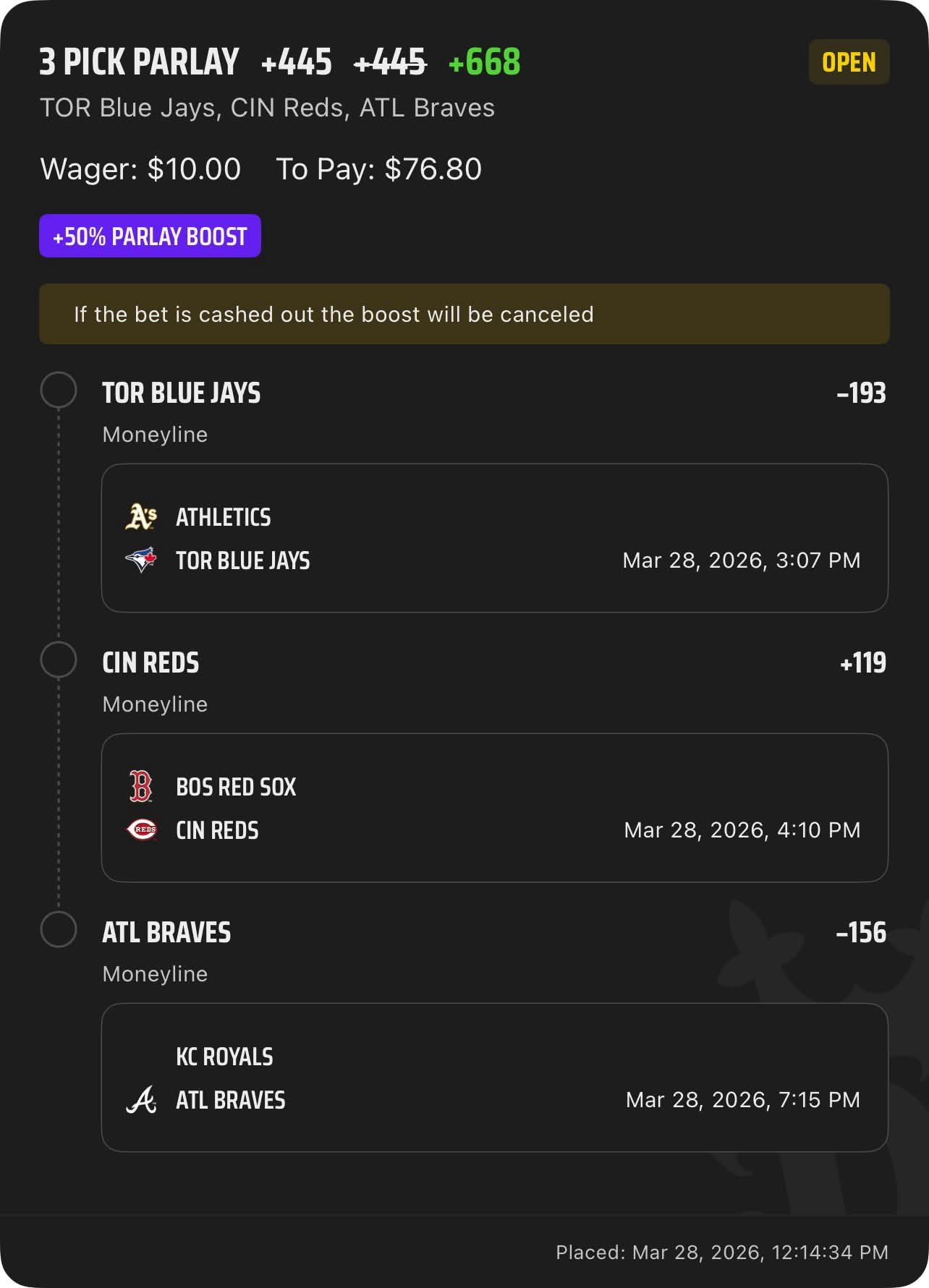Click the Toronto Blue Jays logo
The height and width of the screenshot is (1288, 929).
pos(141,560)
